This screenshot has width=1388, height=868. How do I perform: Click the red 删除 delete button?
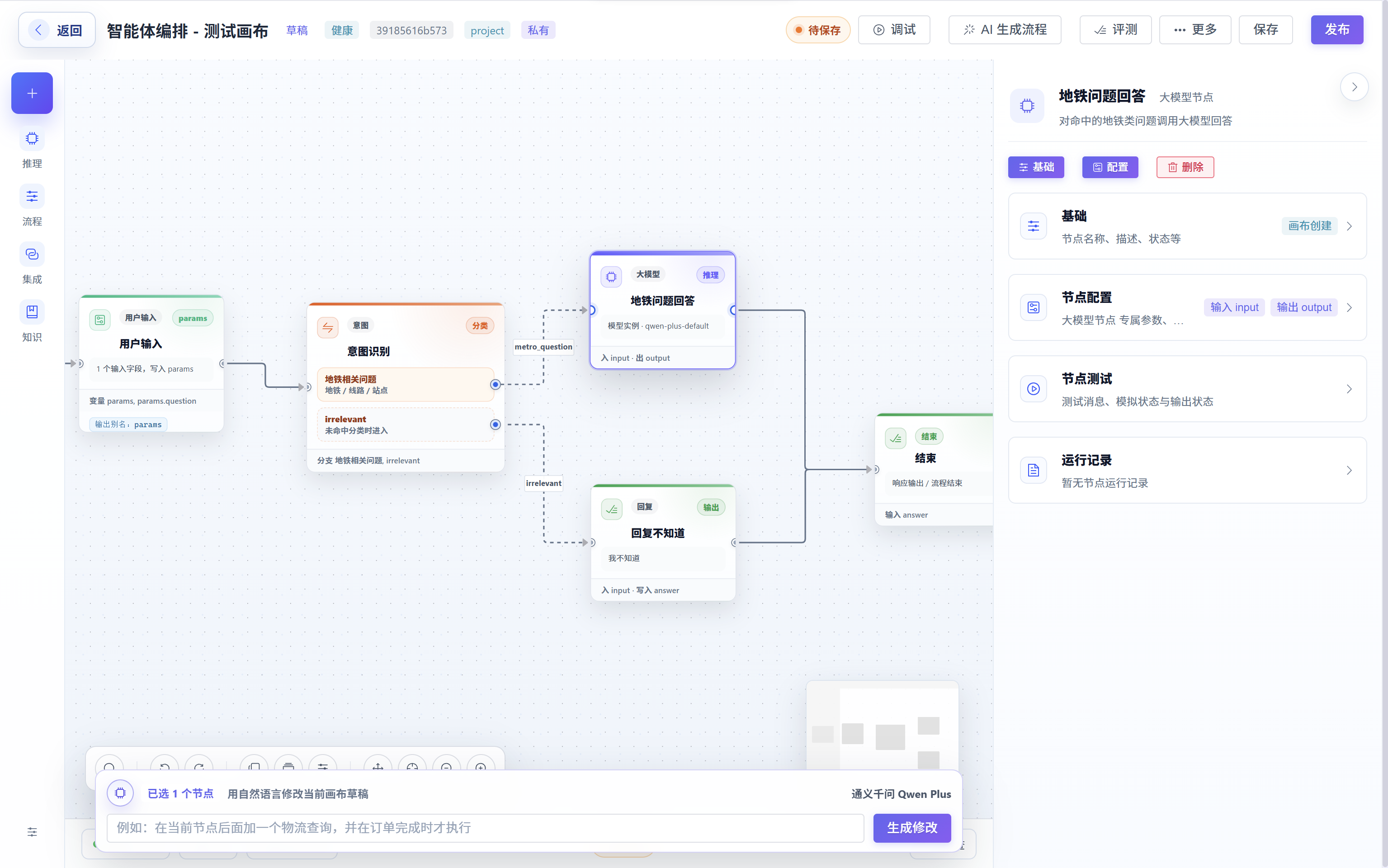(1185, 167)
